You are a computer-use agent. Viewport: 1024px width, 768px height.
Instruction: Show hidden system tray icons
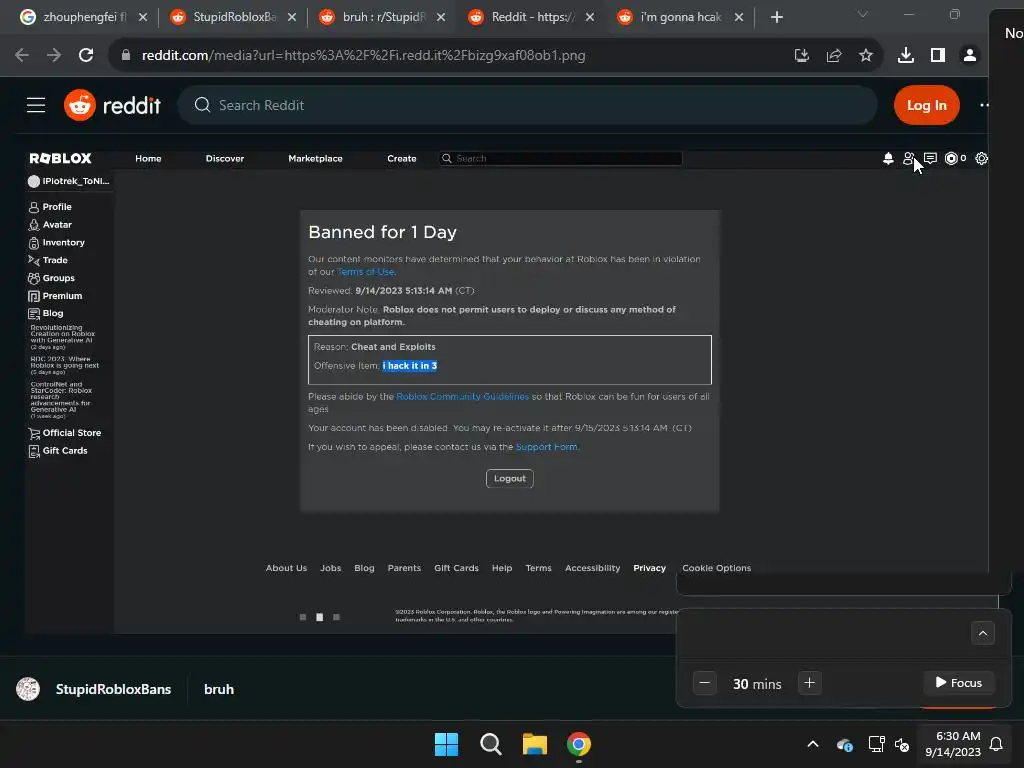pyautogui.click(x=812, y=744)
